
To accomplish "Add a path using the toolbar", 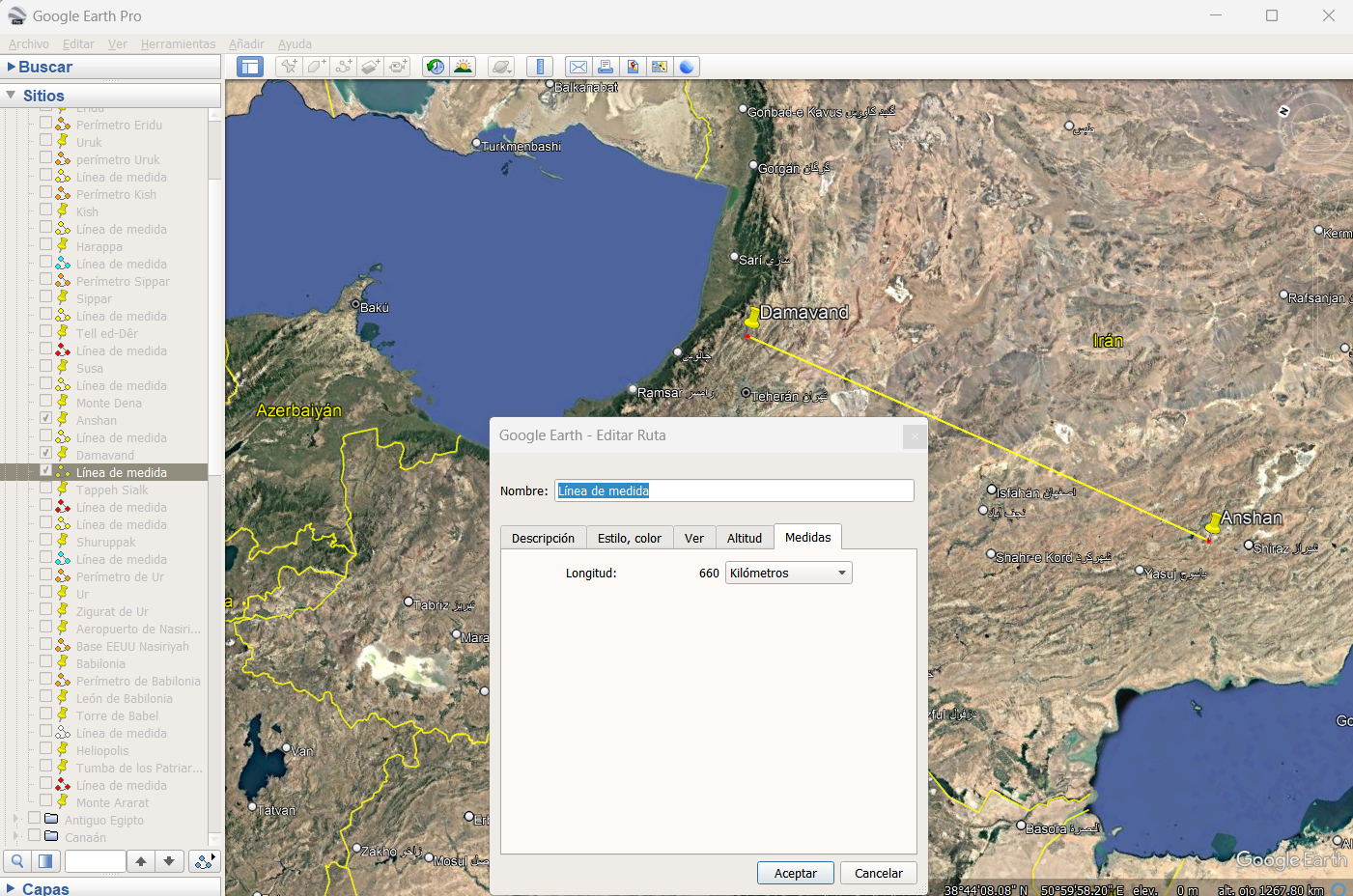I will pos(343,67).
